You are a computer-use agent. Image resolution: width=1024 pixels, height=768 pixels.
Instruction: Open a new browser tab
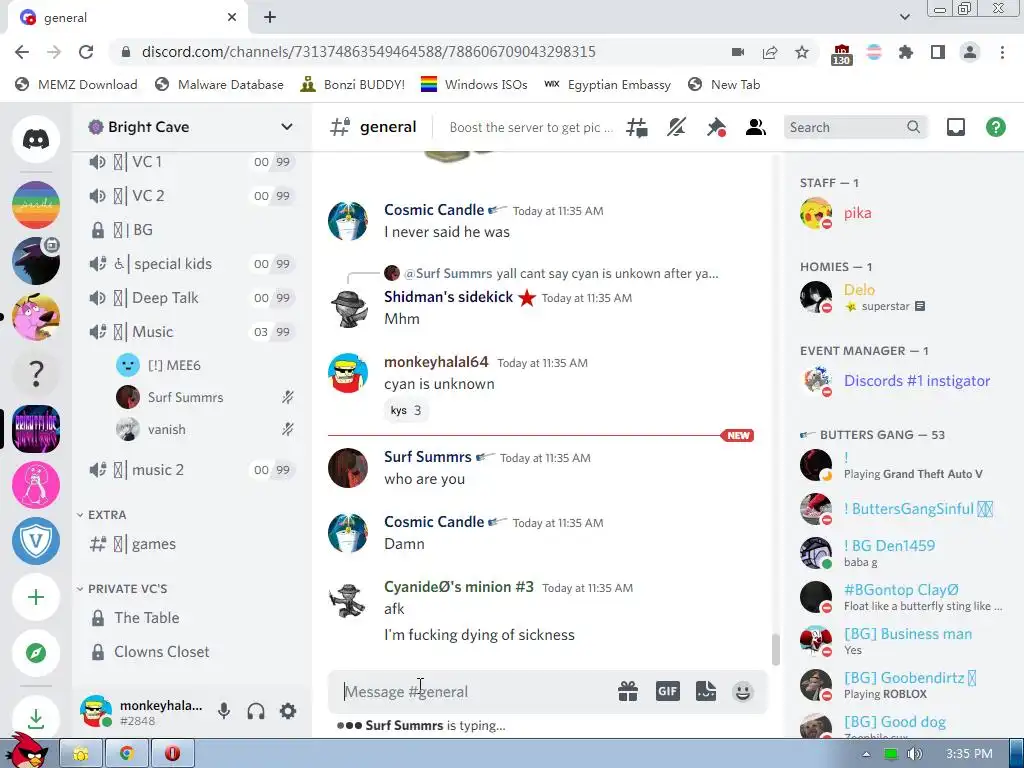270,18
